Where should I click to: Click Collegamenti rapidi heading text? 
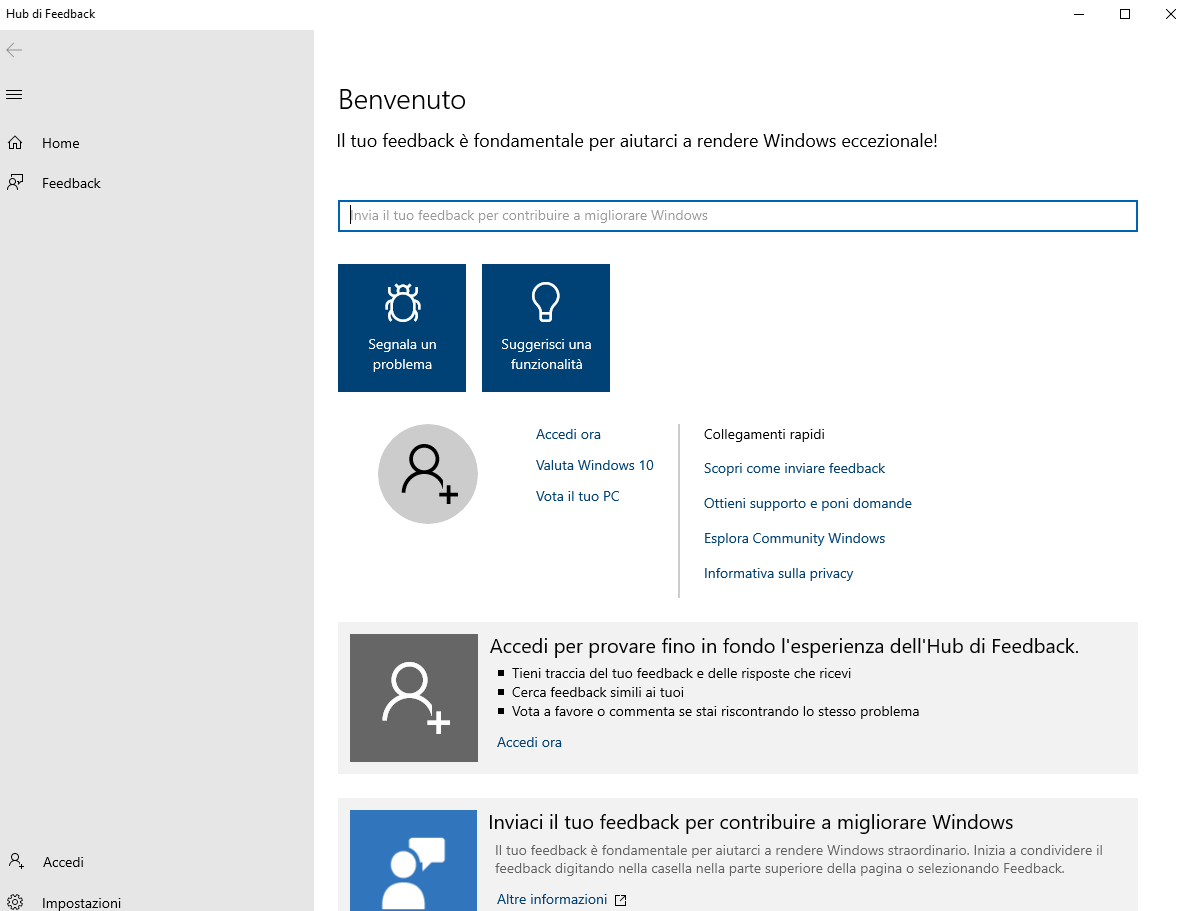coord(764,434)
